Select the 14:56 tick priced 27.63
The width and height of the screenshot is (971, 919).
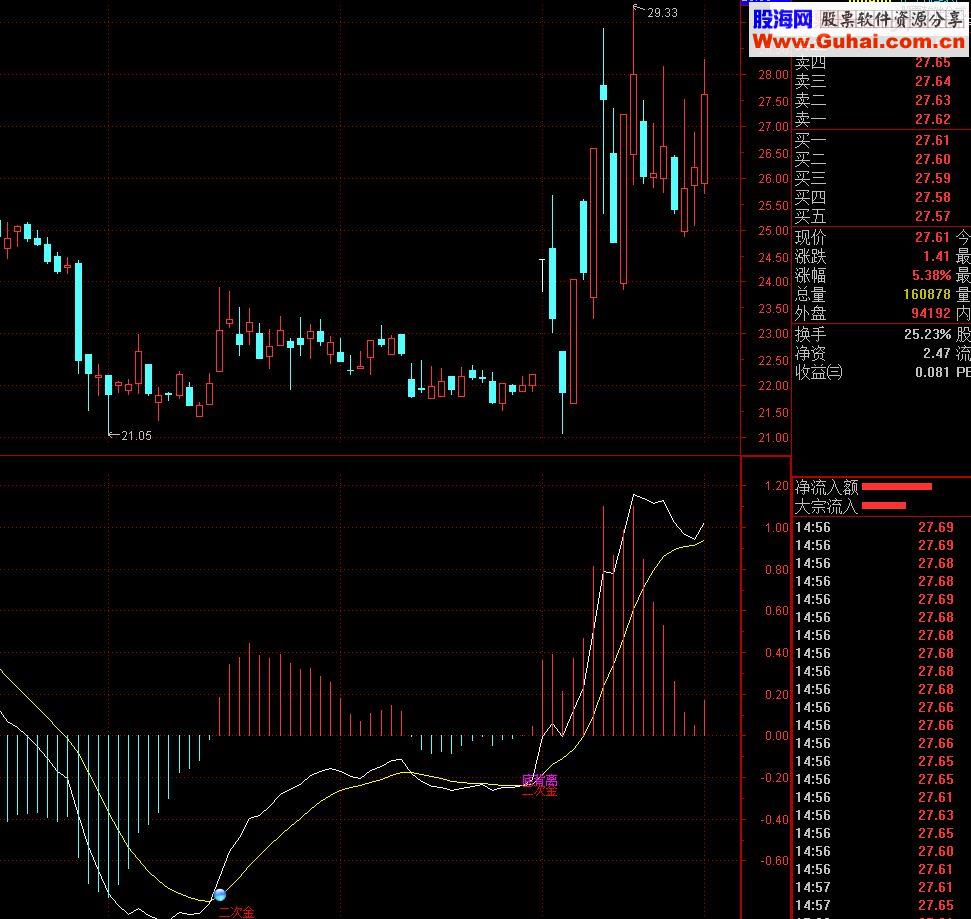coord(882,816)
